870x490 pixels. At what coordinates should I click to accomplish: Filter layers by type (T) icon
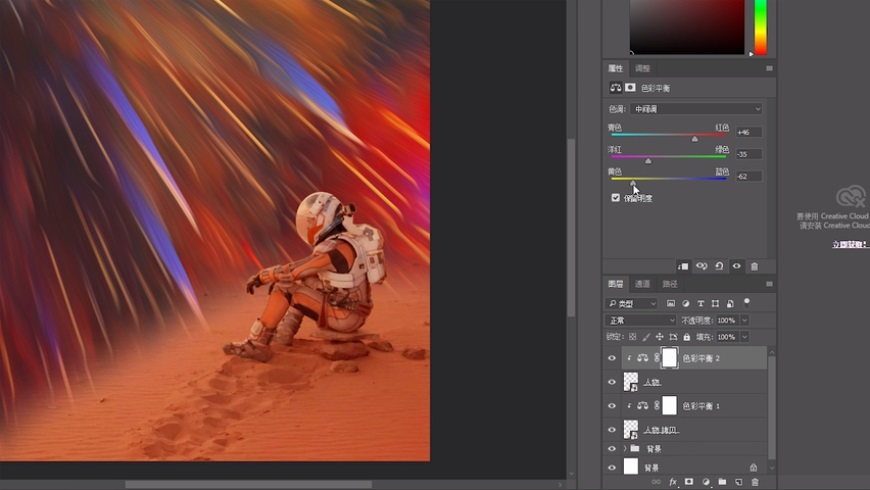coord(701,304)
